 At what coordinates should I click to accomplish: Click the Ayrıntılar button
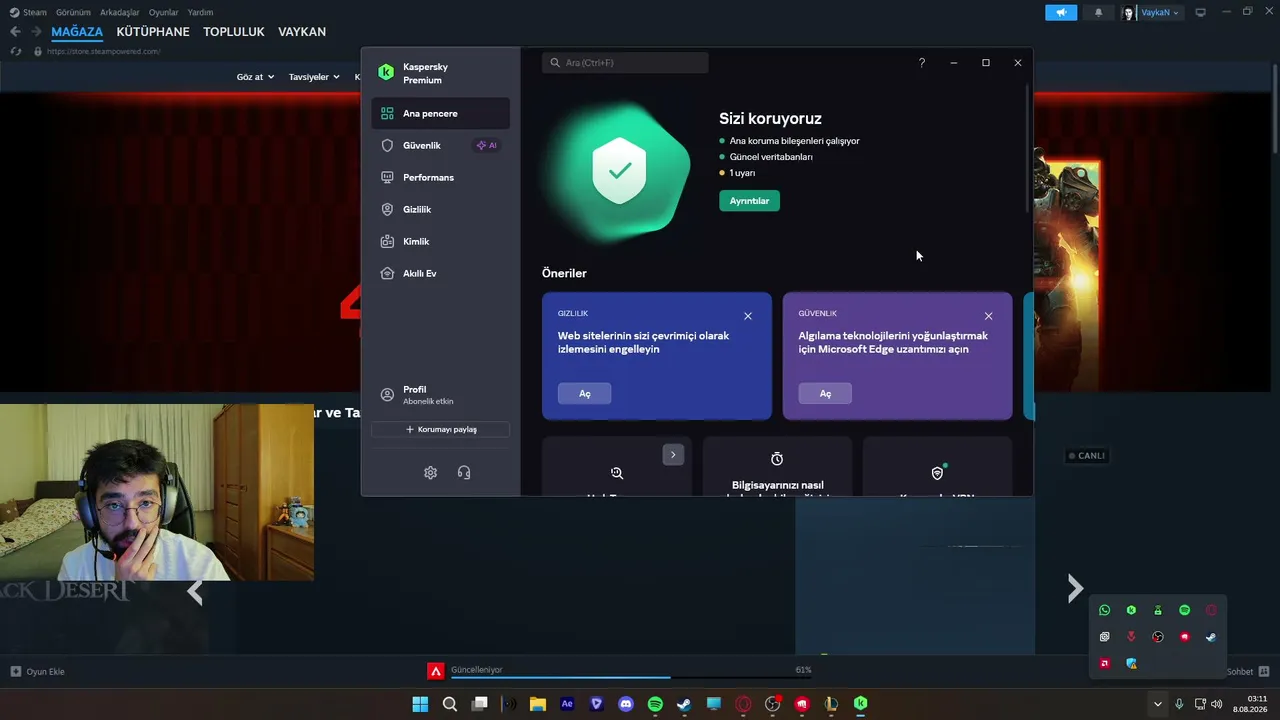[749, 201]
